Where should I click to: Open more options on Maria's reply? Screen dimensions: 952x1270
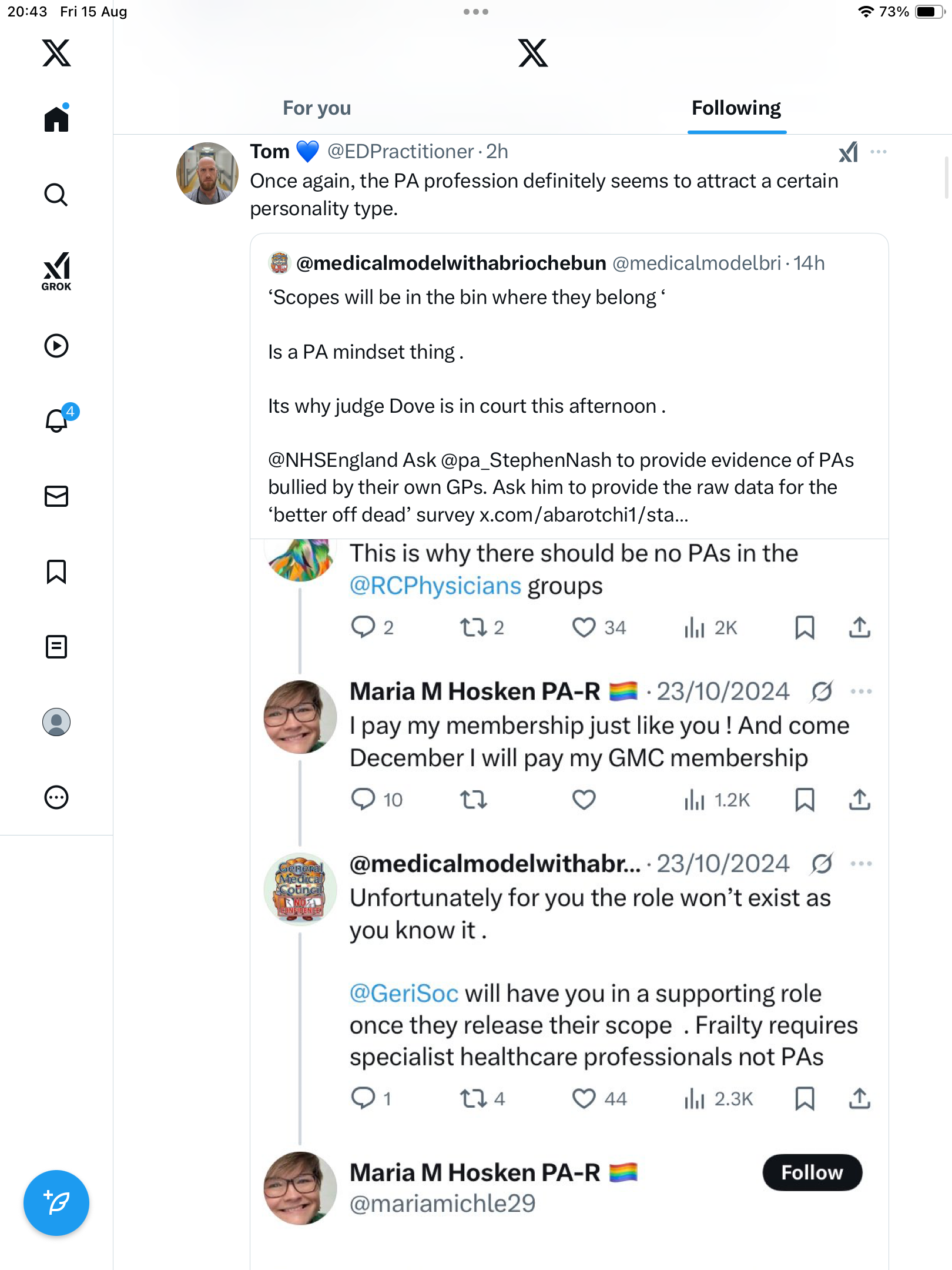(861, 691)
